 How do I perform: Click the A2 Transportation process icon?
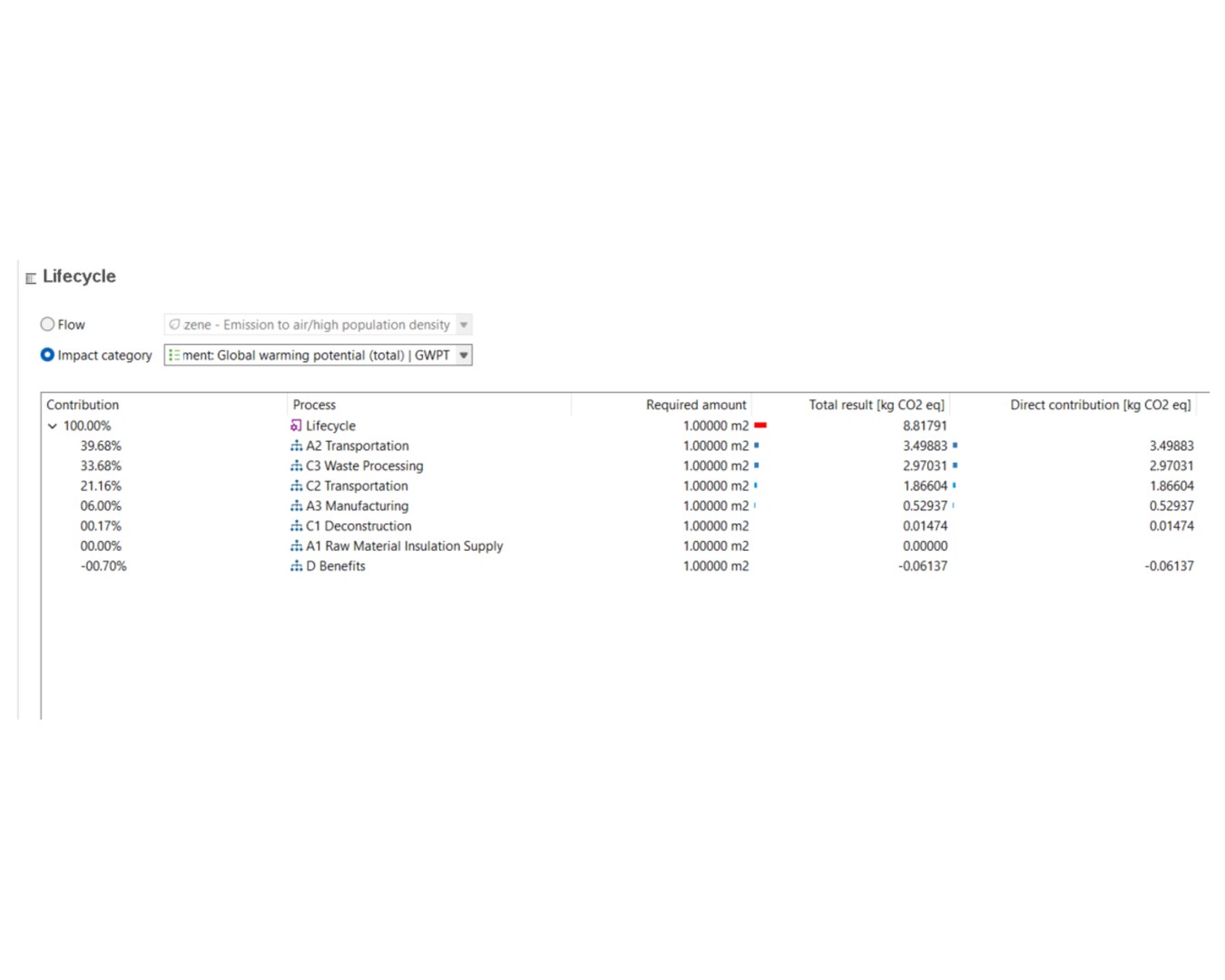point(296,446)
